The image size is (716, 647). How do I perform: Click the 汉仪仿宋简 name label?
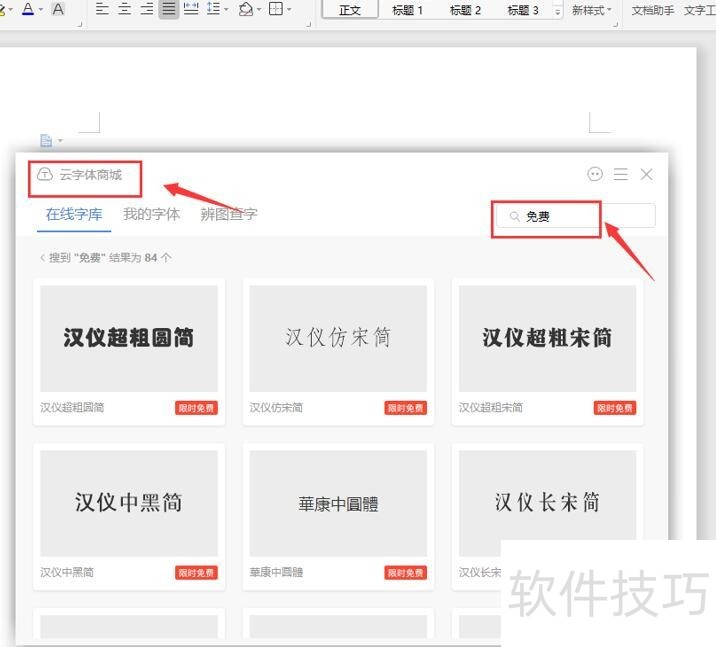tap(276, 407)
